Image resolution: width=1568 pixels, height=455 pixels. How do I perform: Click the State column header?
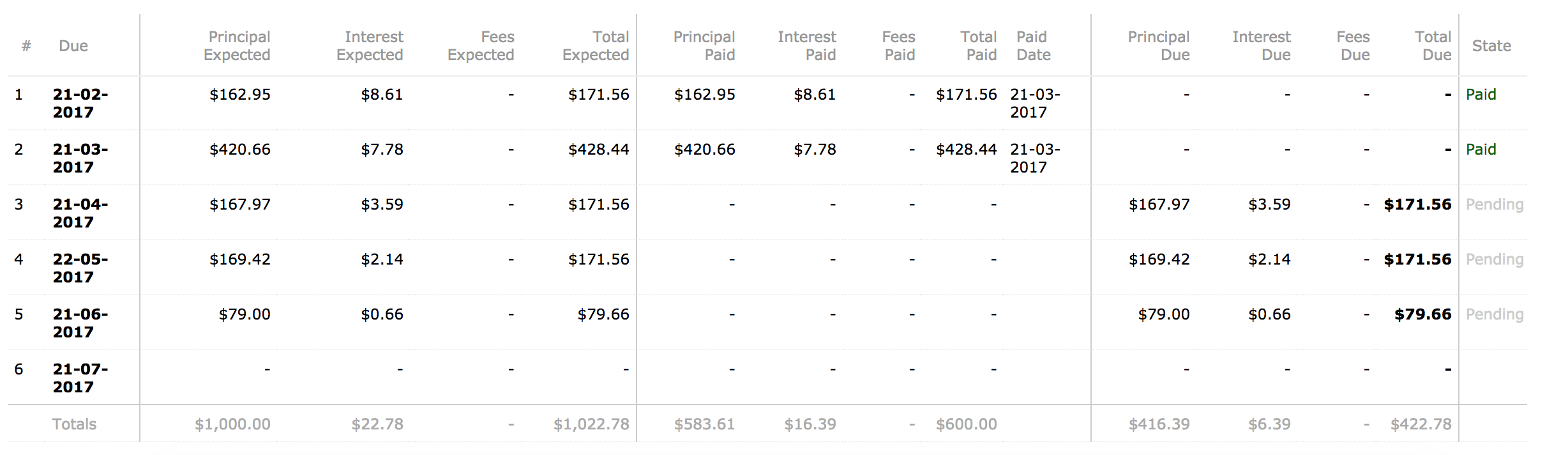click(1491, 46)
